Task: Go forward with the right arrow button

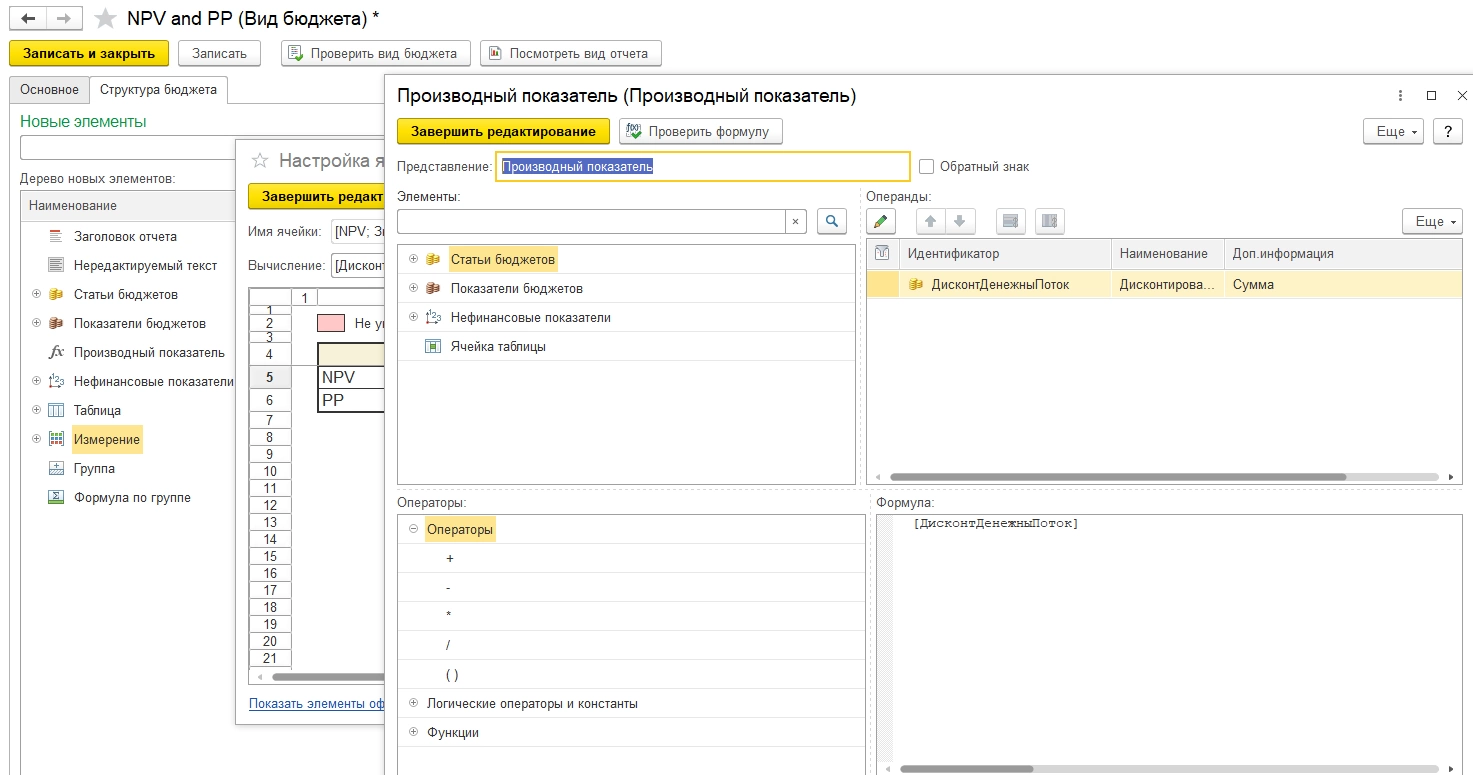Action: (63, 19)
